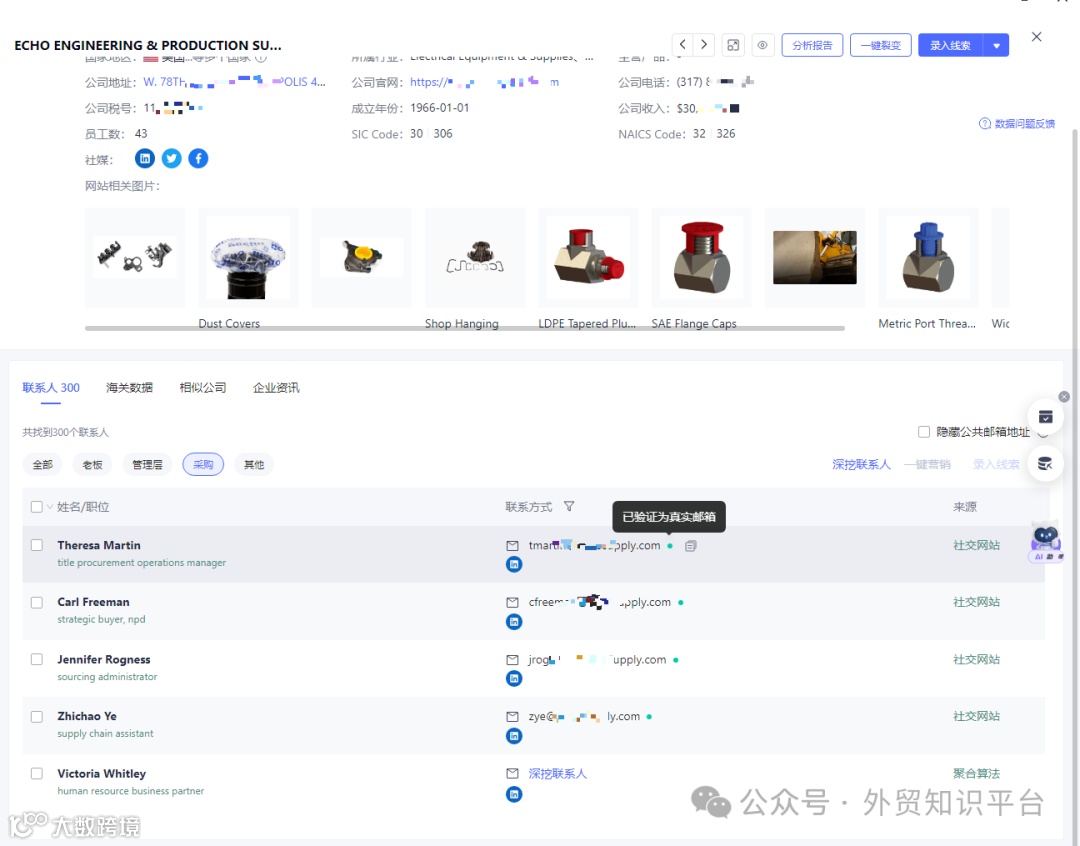The image size is (1080, 846).
Task: Check the Carl Freeman row checkbox
Action: pos(37,602)
